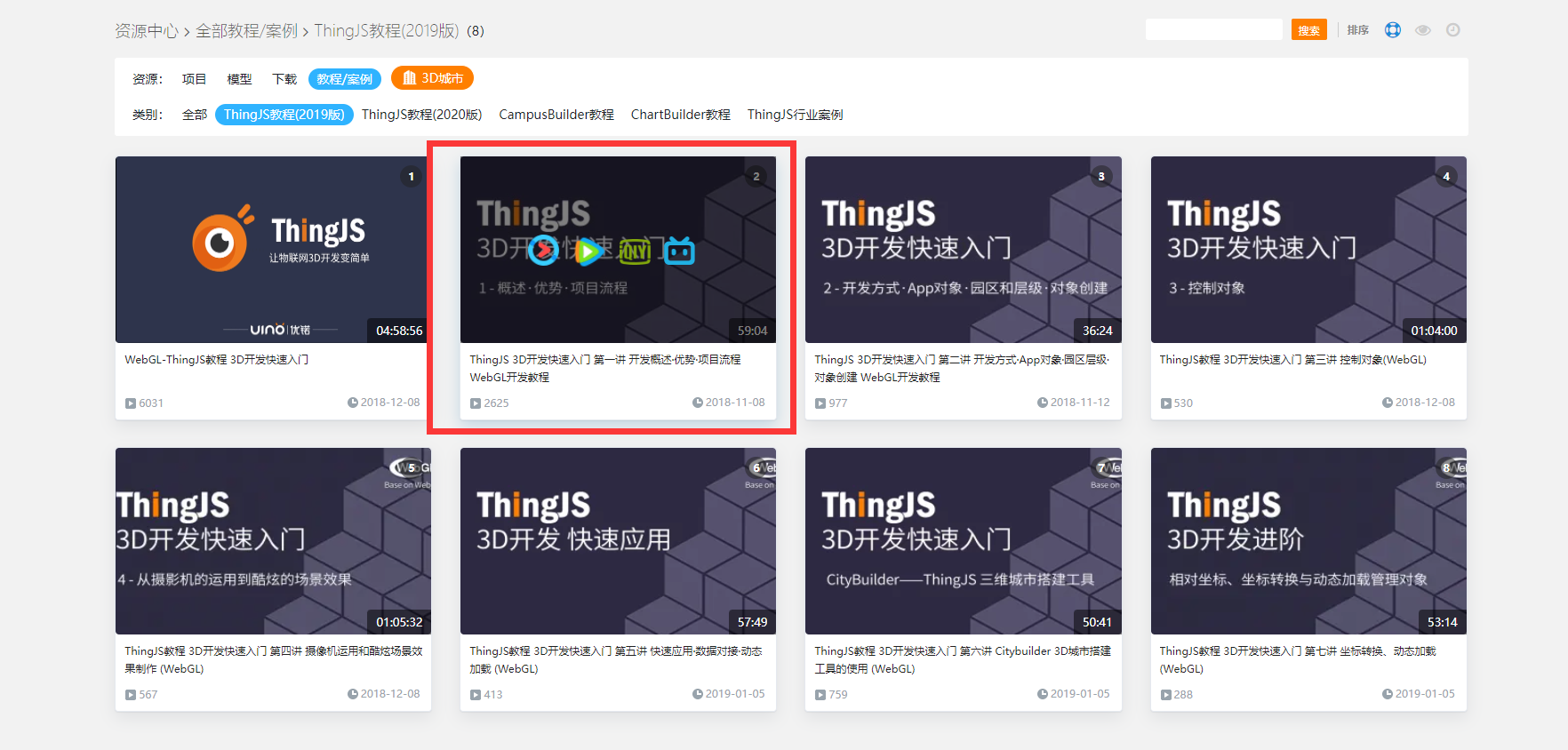The height and width of the screenshot is (750, 1568).
Task: Open title 第七讲 坐标转换、动态加载
Action: 1298,659
